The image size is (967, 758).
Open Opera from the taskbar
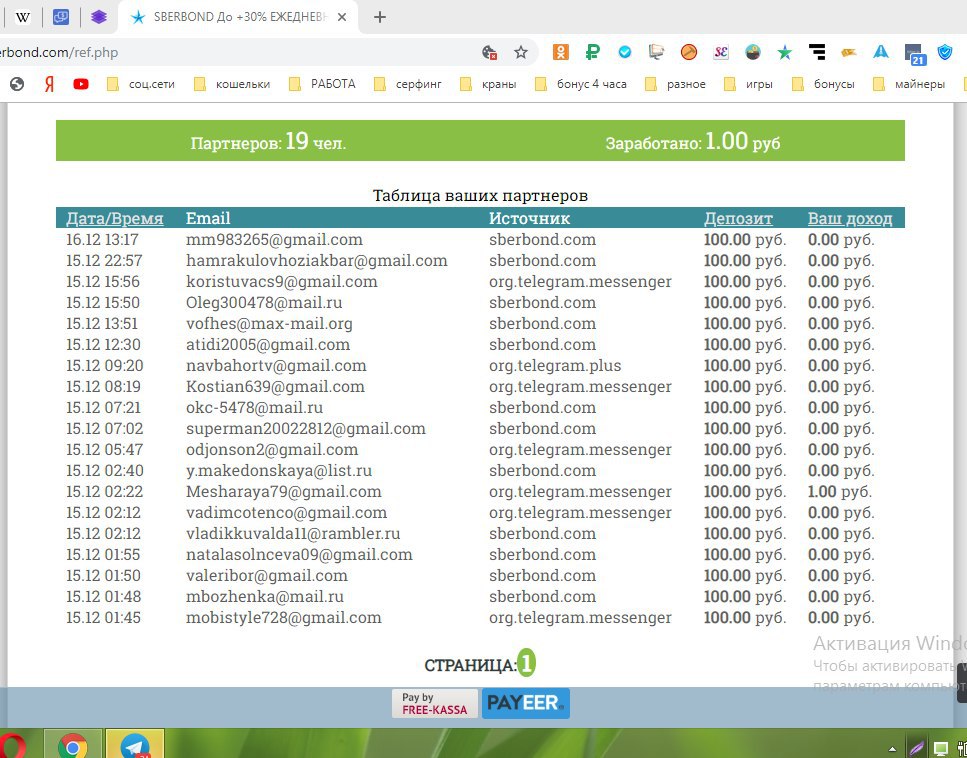click(13, 744)
